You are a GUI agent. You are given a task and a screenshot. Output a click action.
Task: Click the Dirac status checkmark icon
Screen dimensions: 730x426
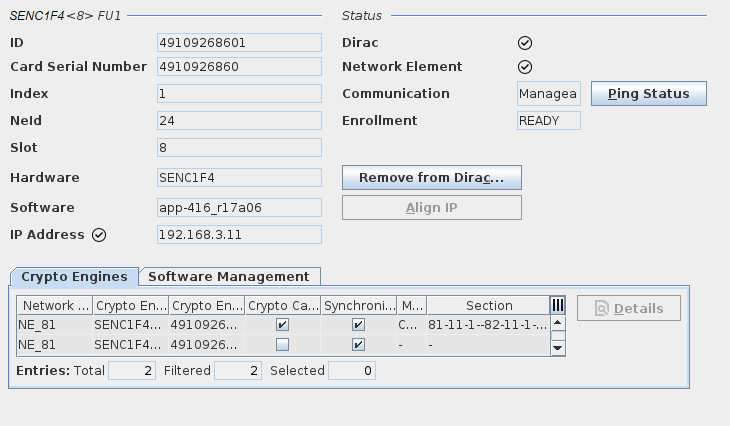point(524,43)
